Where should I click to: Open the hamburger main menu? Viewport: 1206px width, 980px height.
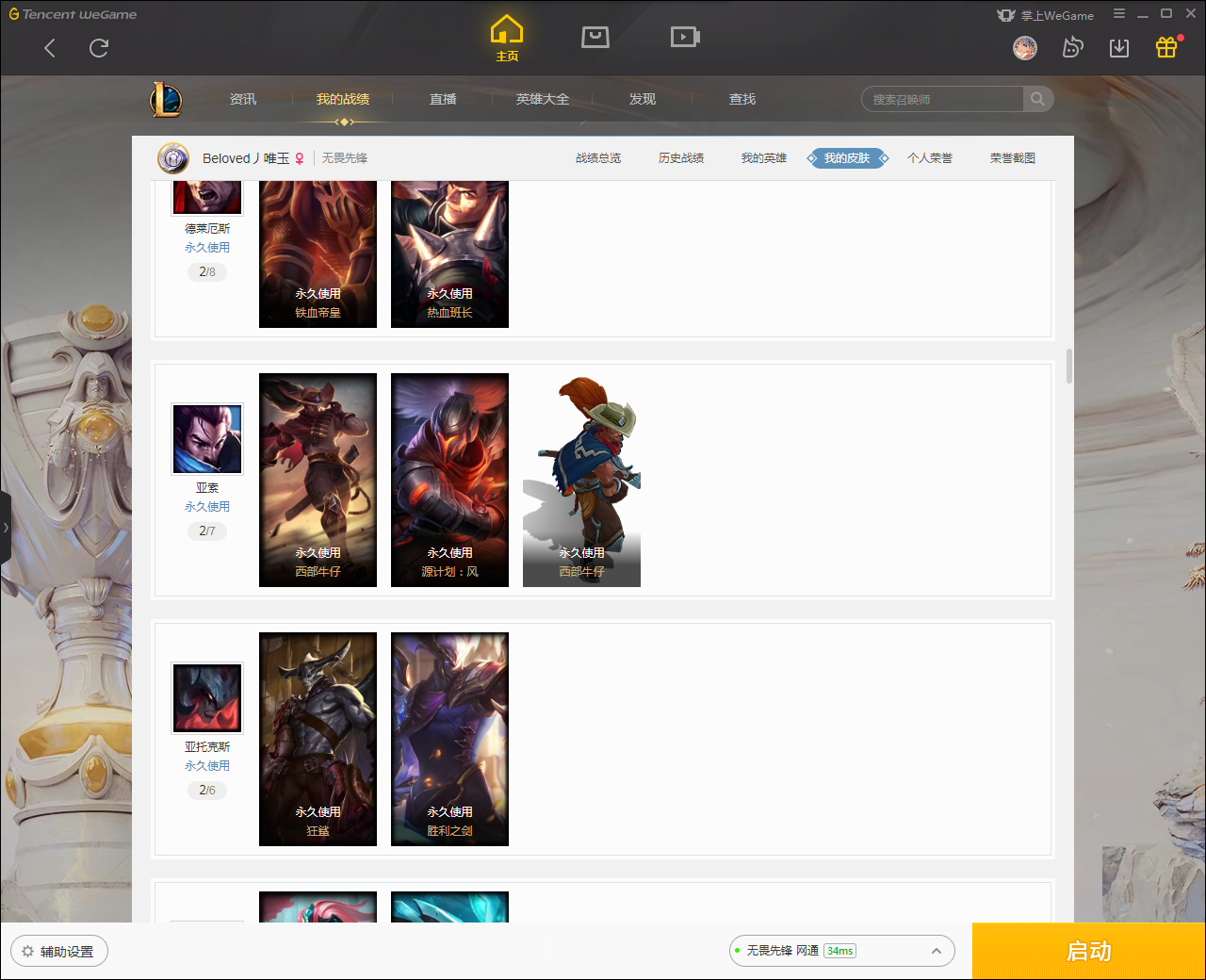(x=1119, y=14)
